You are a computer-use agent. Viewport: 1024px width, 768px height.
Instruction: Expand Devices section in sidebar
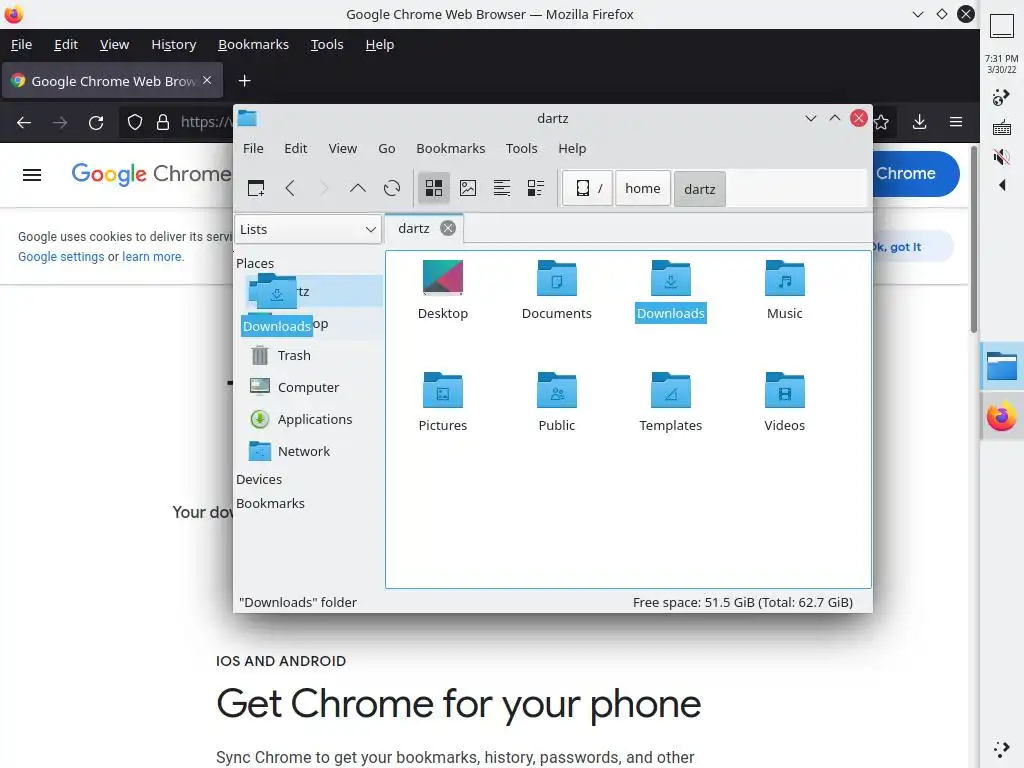pos(259,479)
